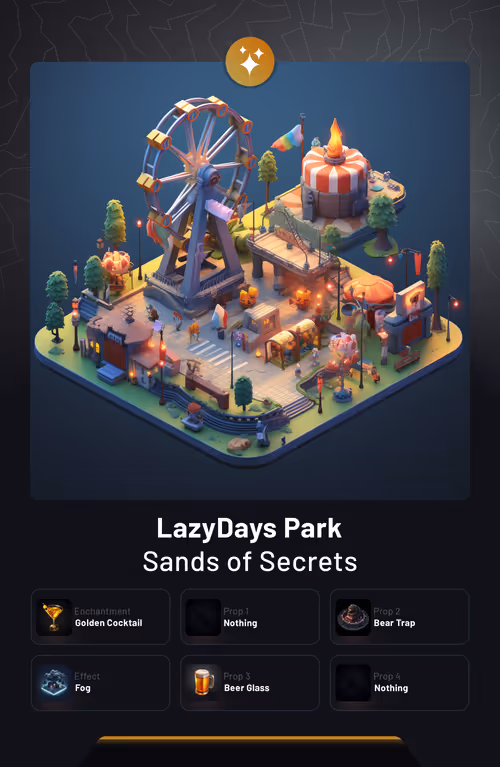The width and height of the screenshot is (500, 767).
Task: Click the Golden Cocktail label text
Action: [109, 623]
